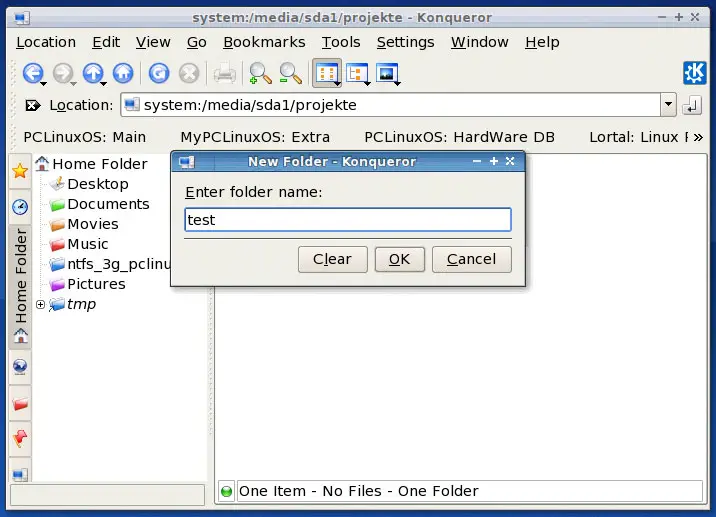
Task: Click the Go button beside location bar
Action: pos(692,106)
